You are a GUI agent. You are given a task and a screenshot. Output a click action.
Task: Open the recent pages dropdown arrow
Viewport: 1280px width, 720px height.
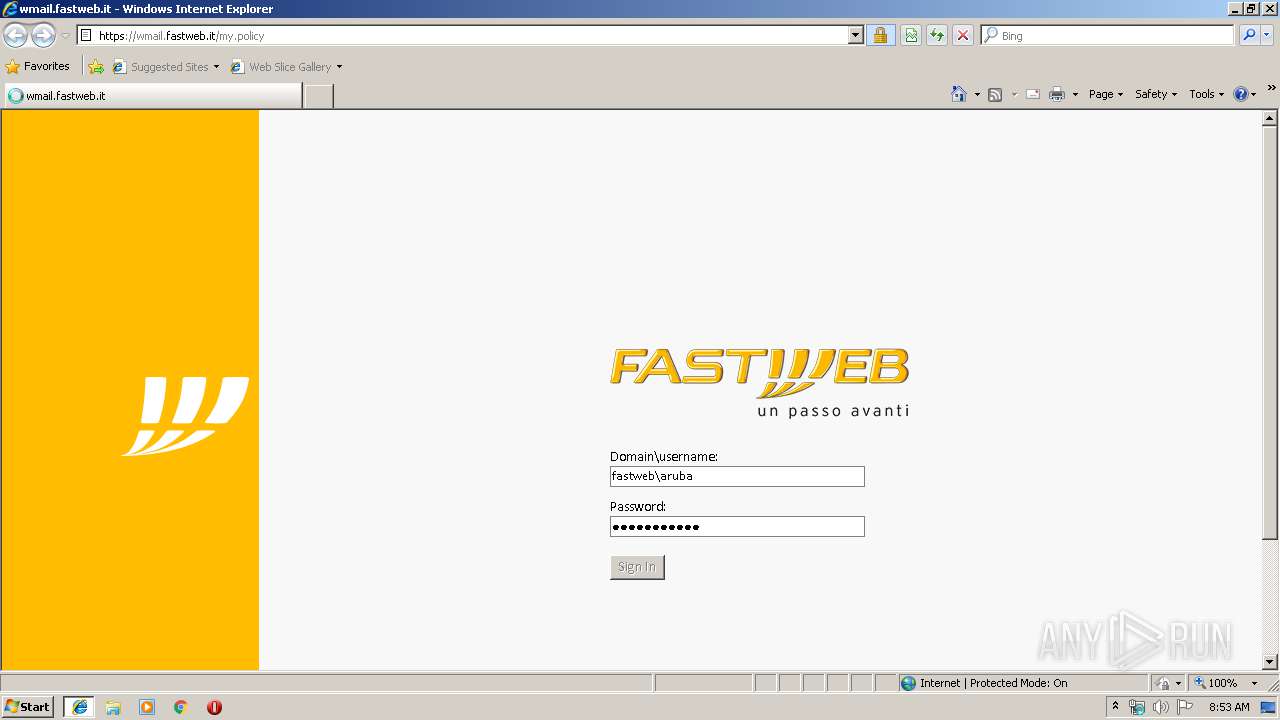[x=65, y=36]
